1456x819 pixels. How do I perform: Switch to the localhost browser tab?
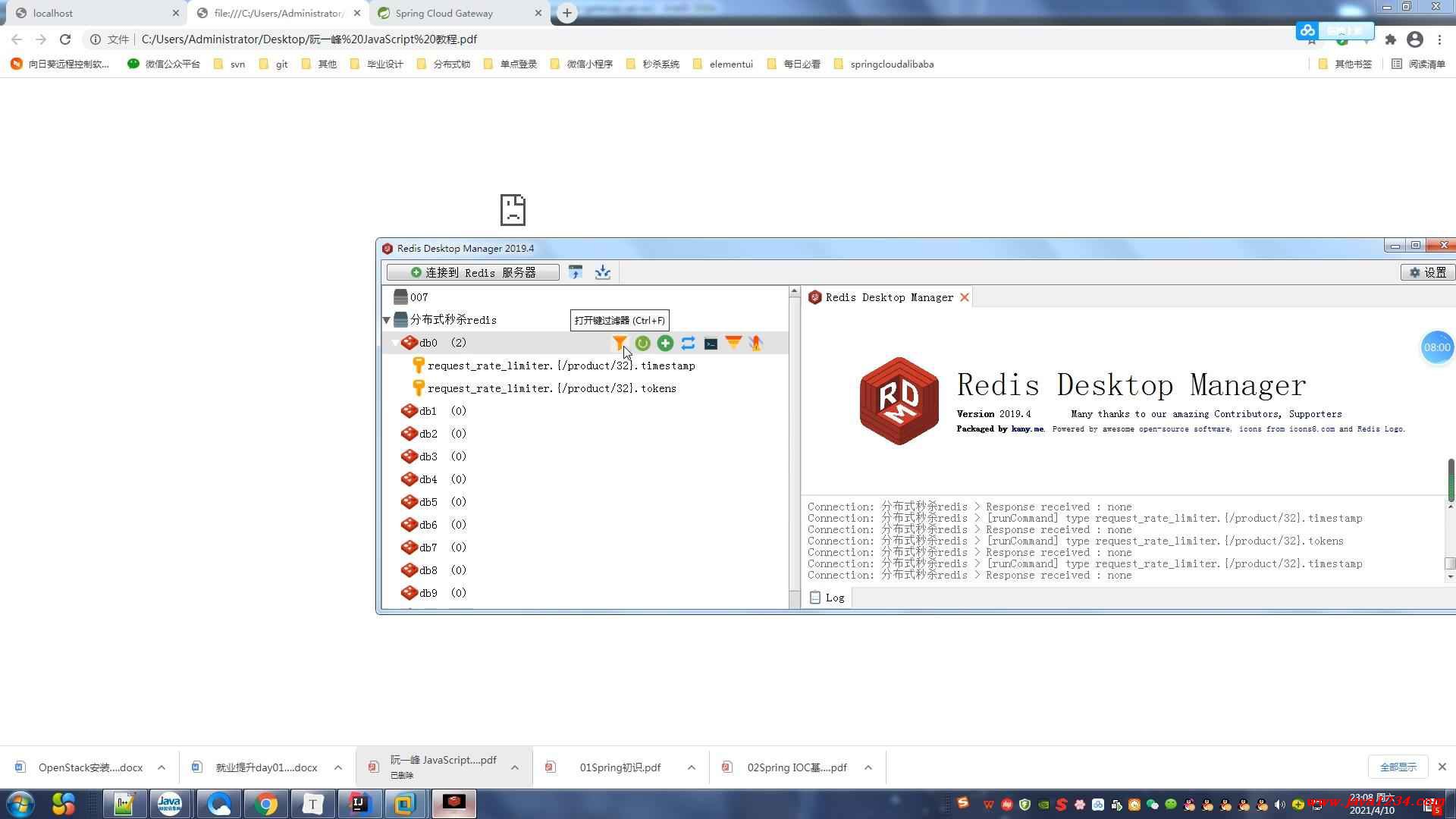(x=95, y=13)
